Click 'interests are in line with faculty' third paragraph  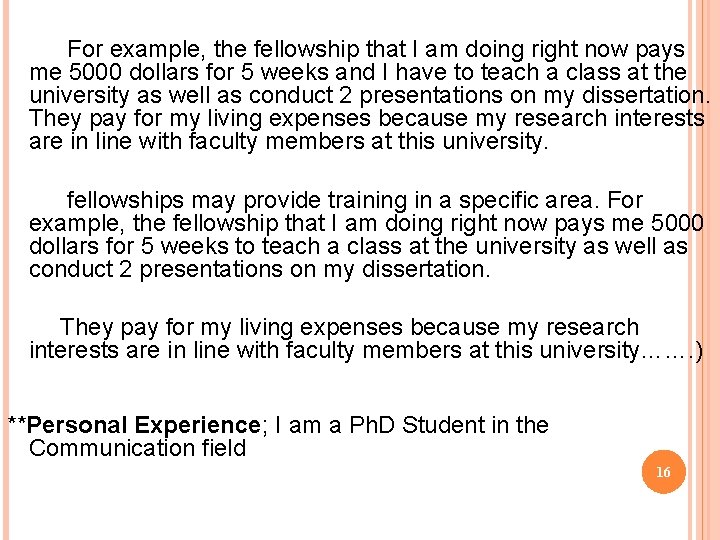point(200,350)
